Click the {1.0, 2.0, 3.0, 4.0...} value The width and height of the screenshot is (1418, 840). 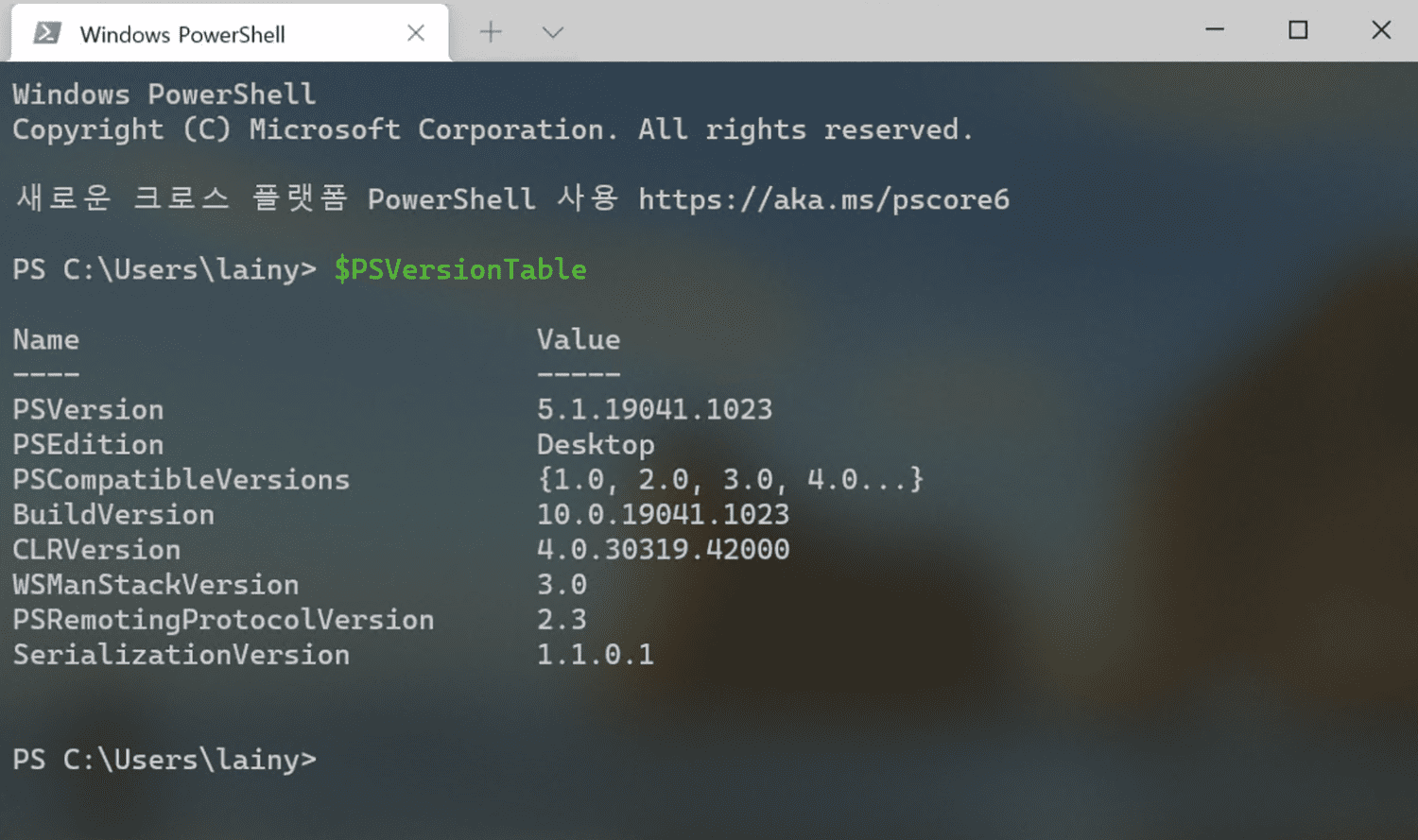point(730,479)
